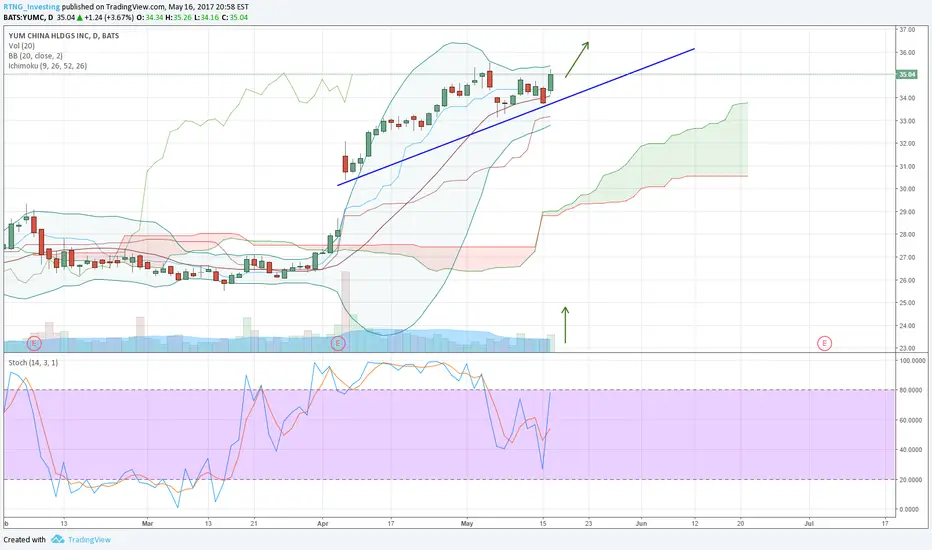932x550 pixels.
Task: Click the 36.00 price axis label
Action: tap(907, 52)
